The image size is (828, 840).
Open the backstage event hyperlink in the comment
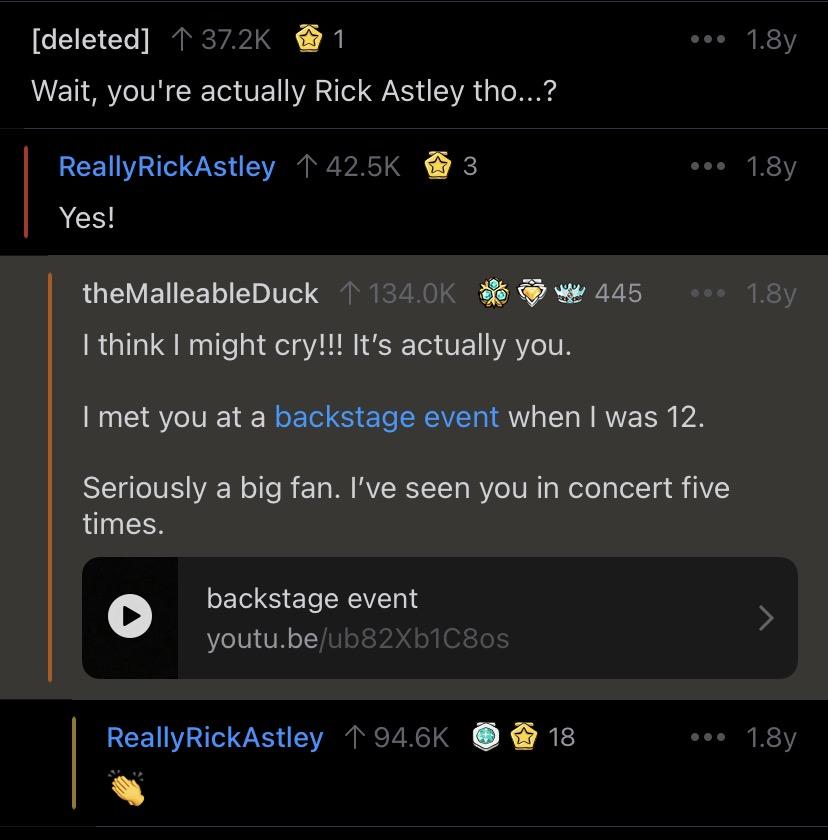pos(387,416)
